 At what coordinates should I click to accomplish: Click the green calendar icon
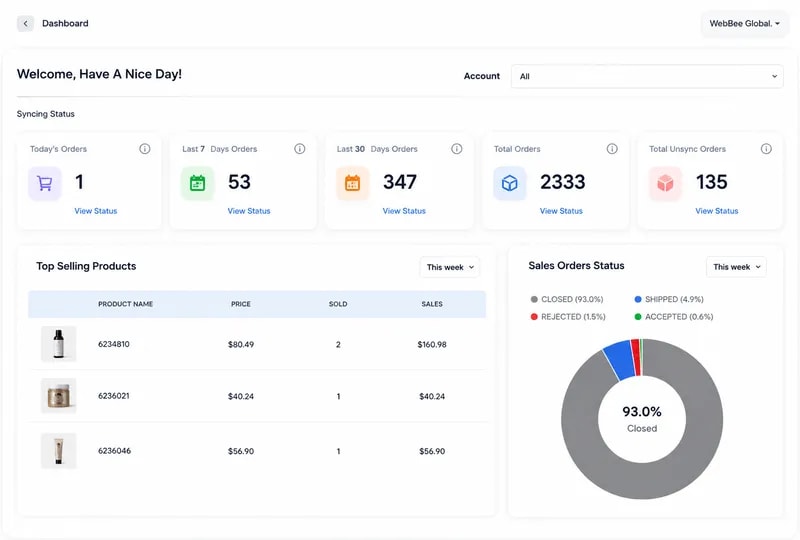pos(197,183)
